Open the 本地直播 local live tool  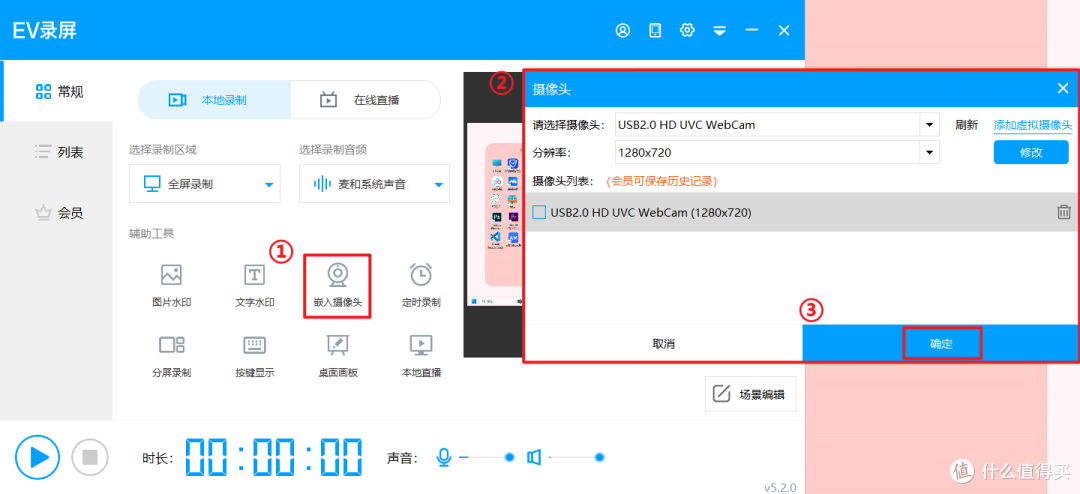pos(421,356)
